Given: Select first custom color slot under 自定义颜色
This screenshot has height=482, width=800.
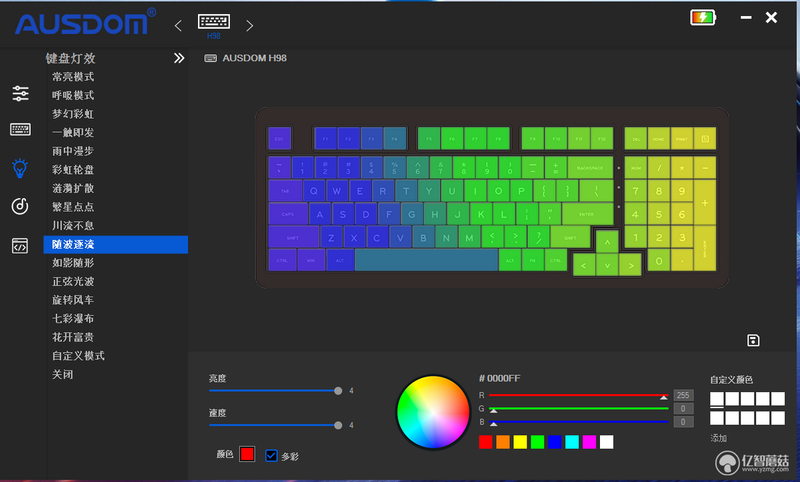Looking at the screenshot, I should point(717,398).
